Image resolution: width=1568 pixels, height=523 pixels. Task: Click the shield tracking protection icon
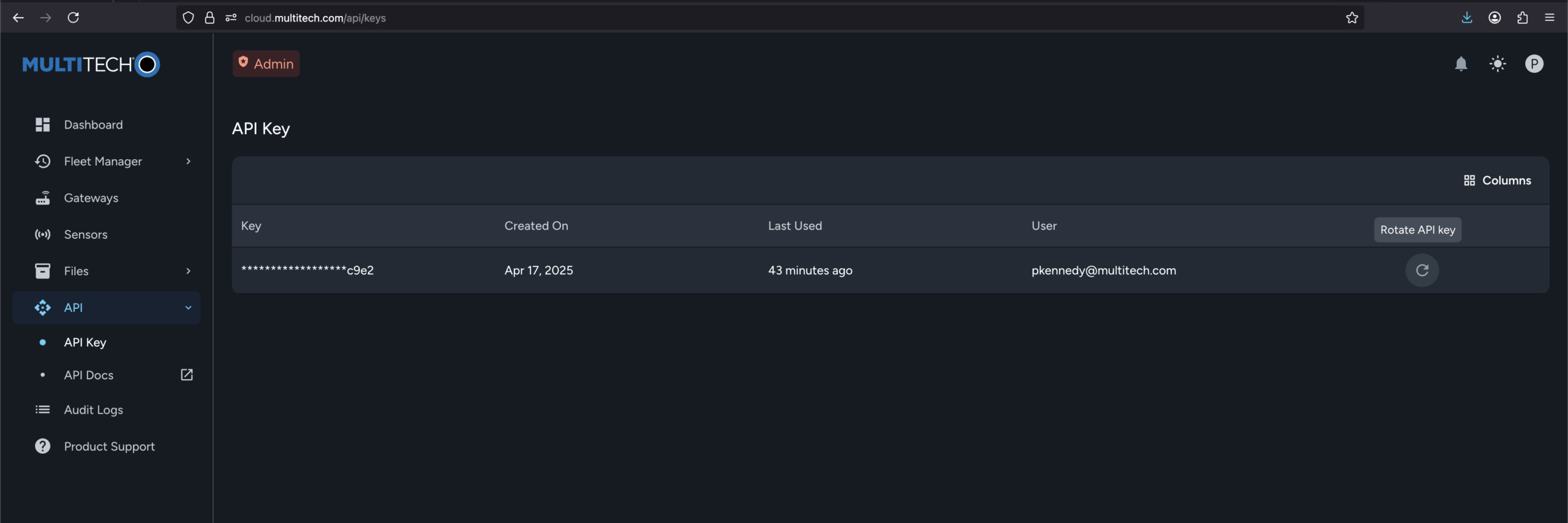tap(189, 18)
